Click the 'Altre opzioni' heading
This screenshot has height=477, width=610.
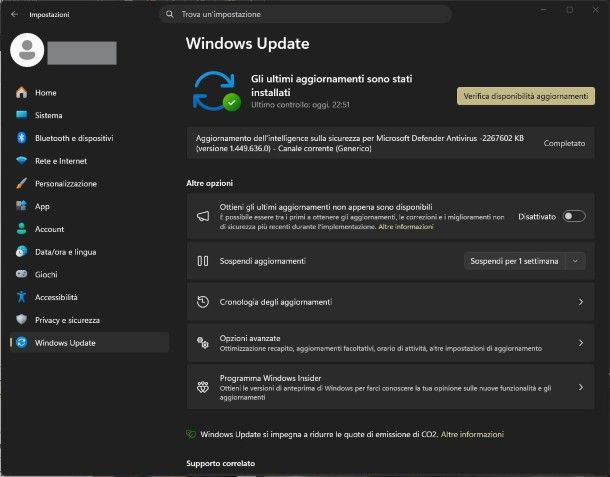[x=209, y=183]
